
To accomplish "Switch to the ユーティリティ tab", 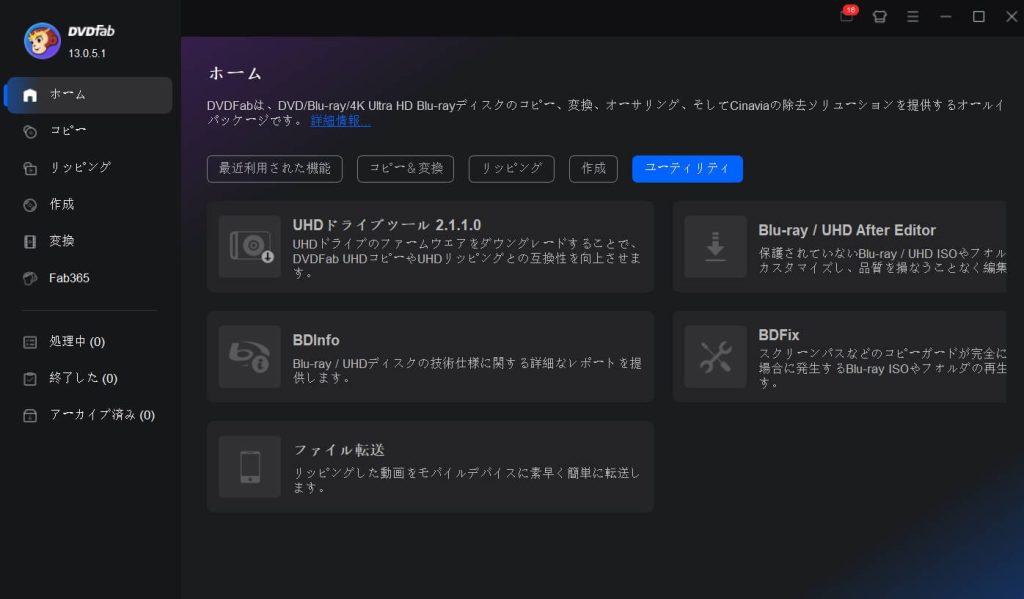I will coord(687,168).
